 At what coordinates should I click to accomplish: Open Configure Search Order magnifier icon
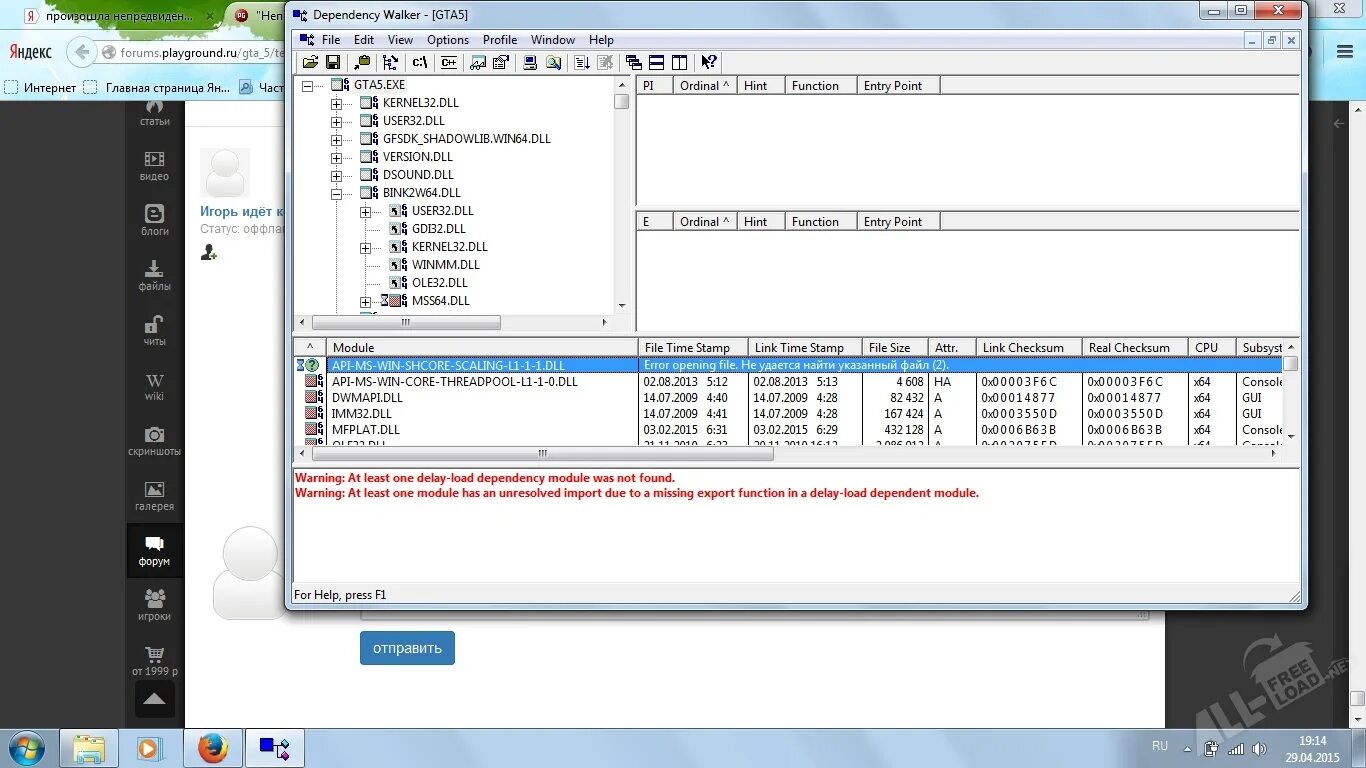[x=553, y=62]
